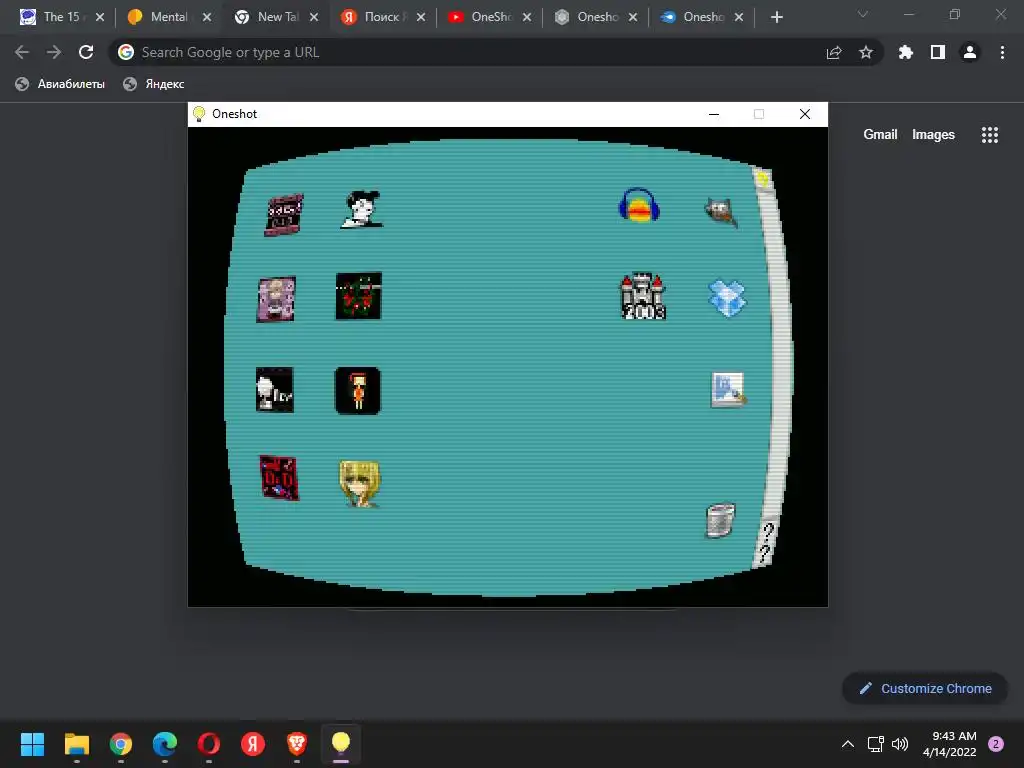The image size is (1024, 768).
Task: Open the white-faced dark-haired character icon
Action: point(362,209)
